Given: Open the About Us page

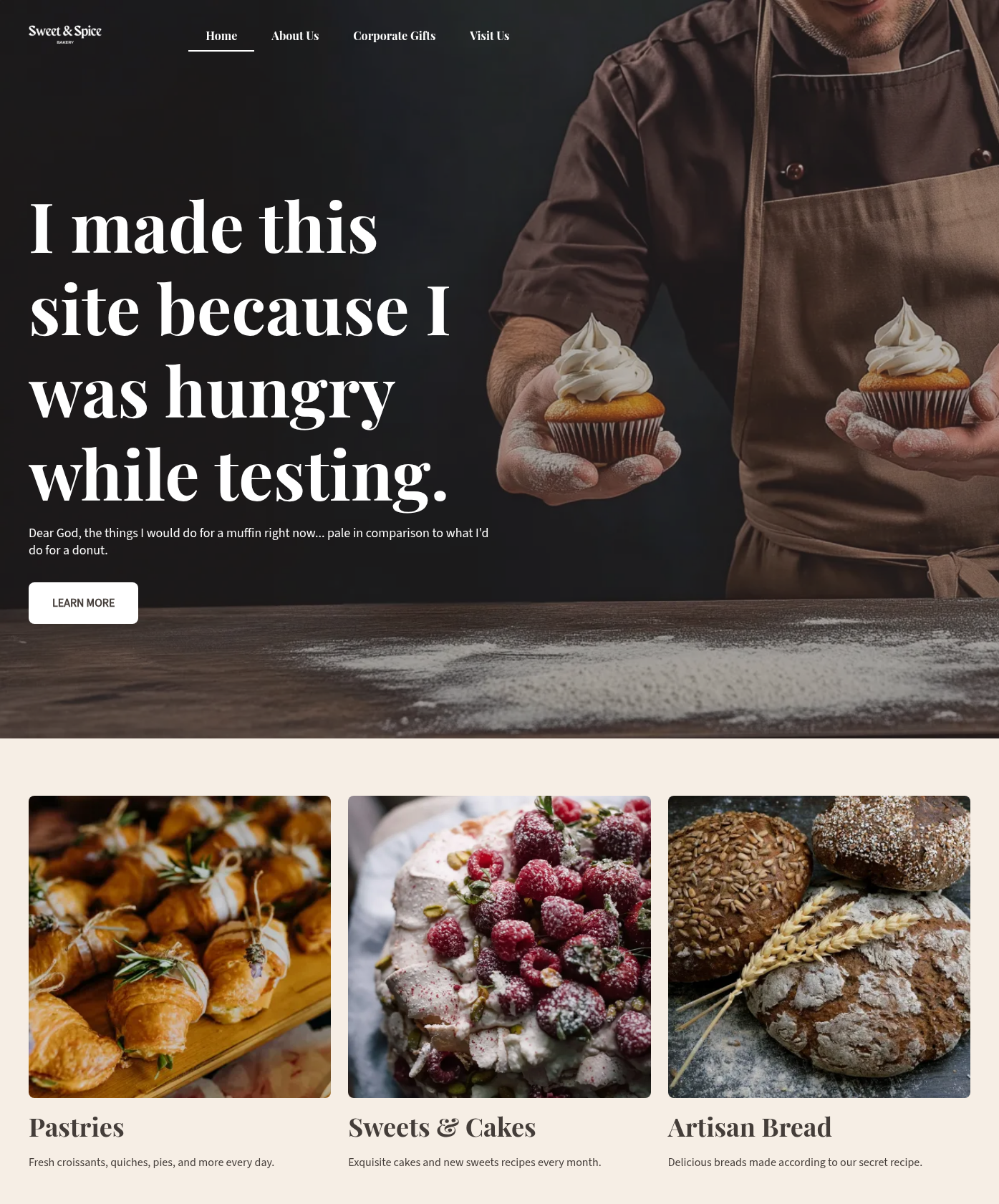Looking at the screenshot, I should [295, 36].
